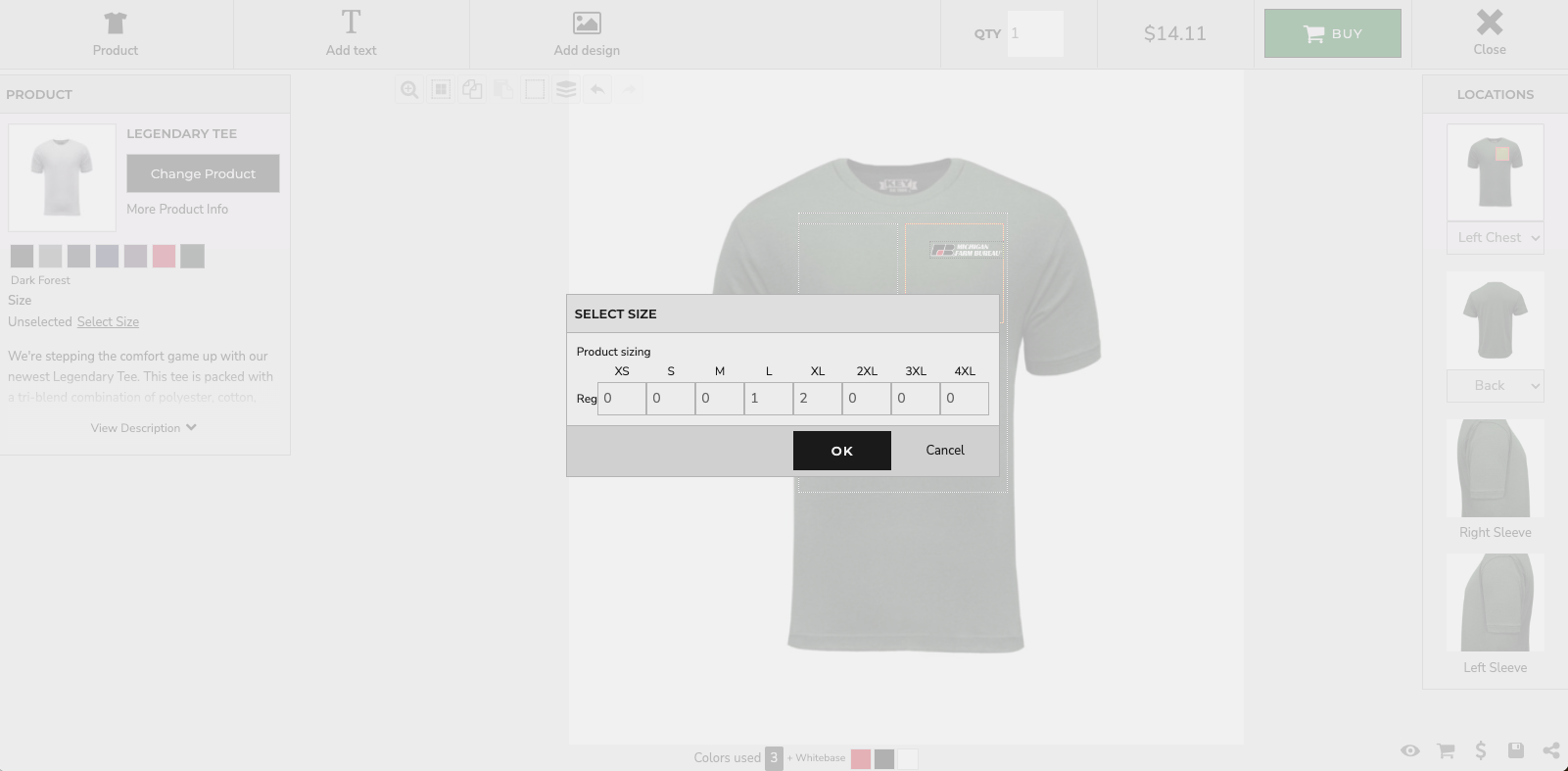This screenshot has width=1568, height=771.
Task: Click the share icon at bottom right
Action: [x=1550, y=750]
